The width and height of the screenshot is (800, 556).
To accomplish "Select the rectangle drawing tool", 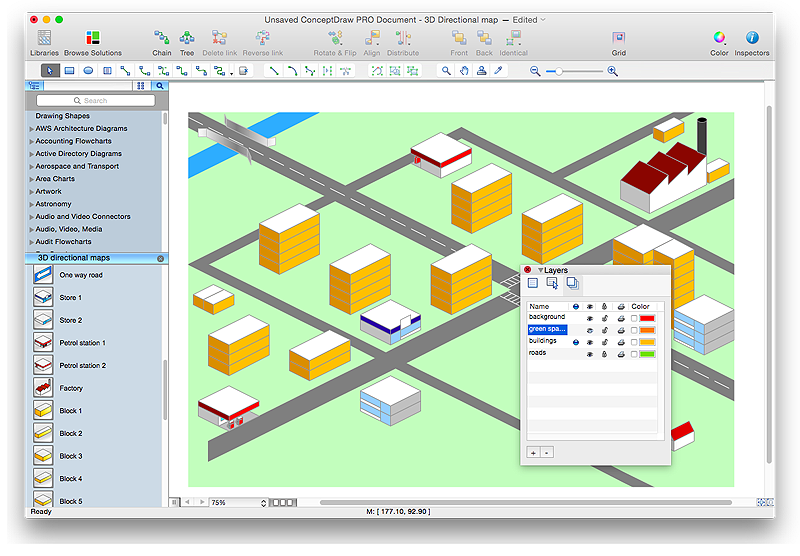I will click(x=69, y=71).
